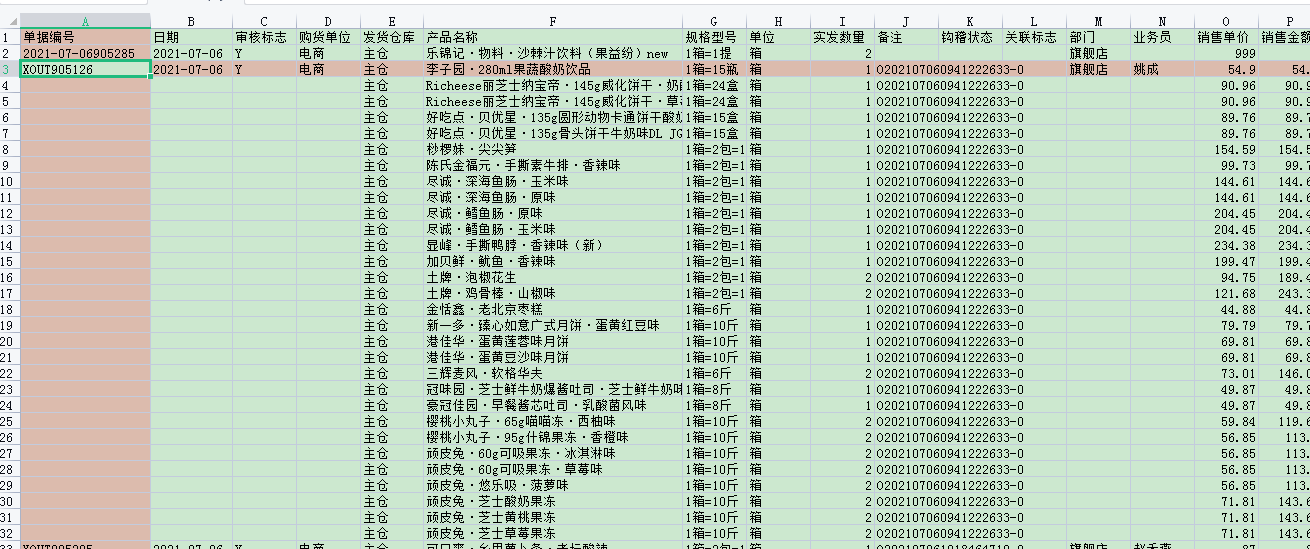Viewport: 1310px width, 549px height.
Task: Click the 秒椤妹·尖尖笋 cell
Action: tap(553, 149)
